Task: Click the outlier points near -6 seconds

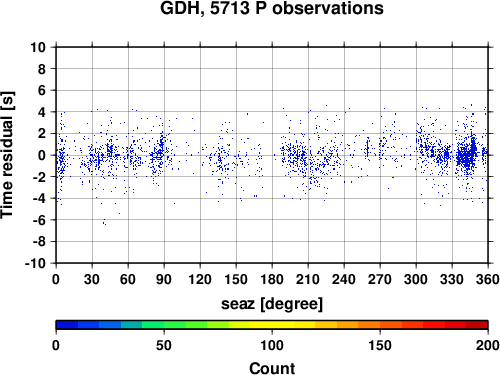Action: pos(104,222)
